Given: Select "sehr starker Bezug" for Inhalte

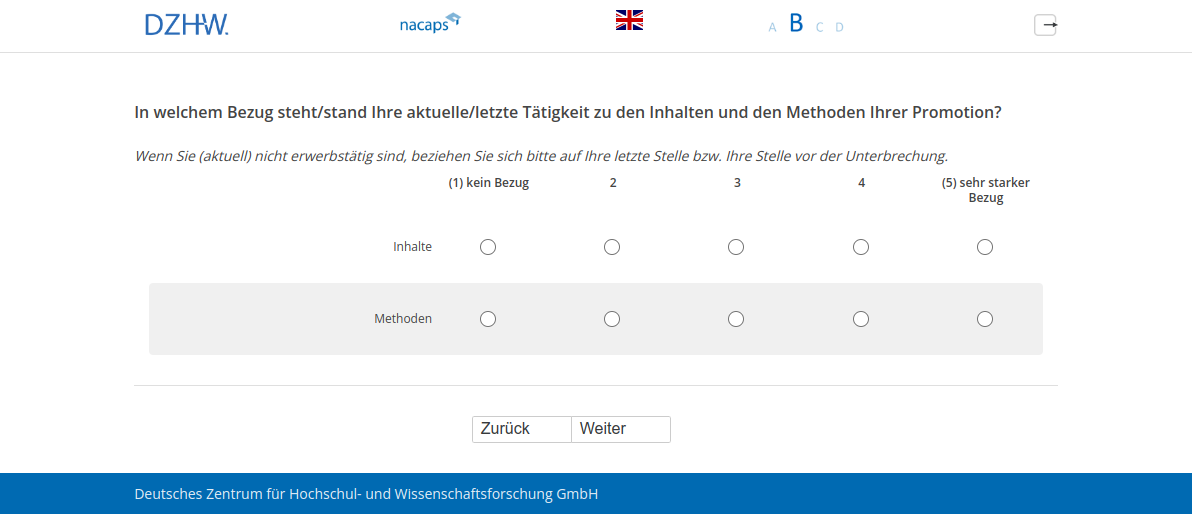Looking at the screenshot, I should [985, 247].
